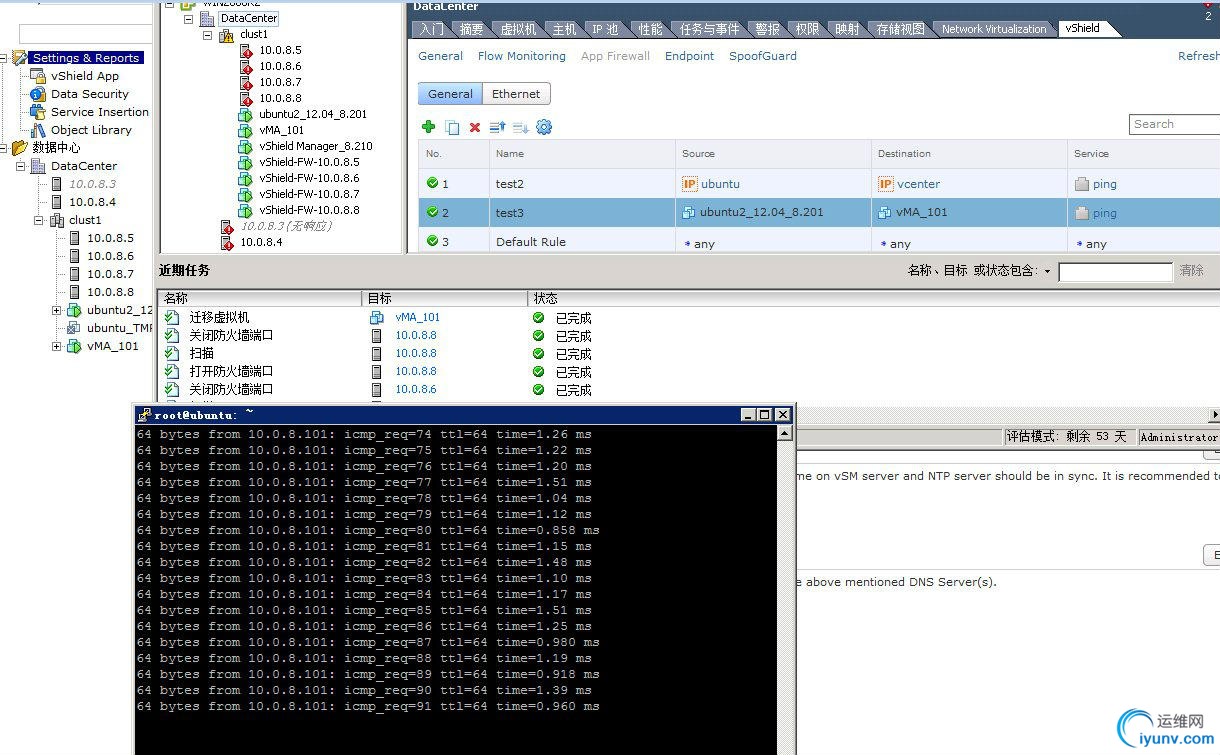The height and width of the screenshot is (755, 1220).
Task: Click the Destination column header
Action: (969, 154)
